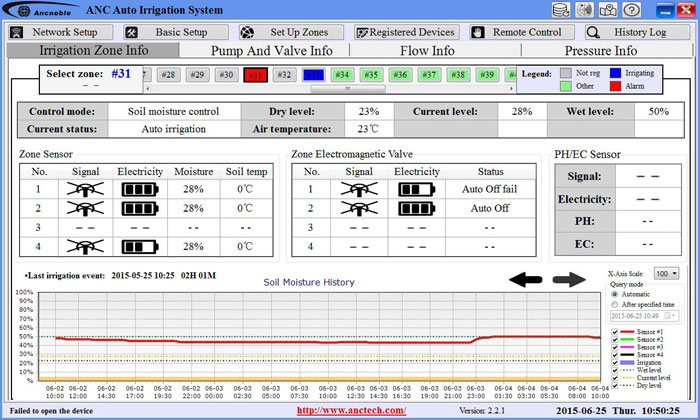Click Valve 1 signal icon
Viewport: 700px width, 420px height.
pos(359,190)
